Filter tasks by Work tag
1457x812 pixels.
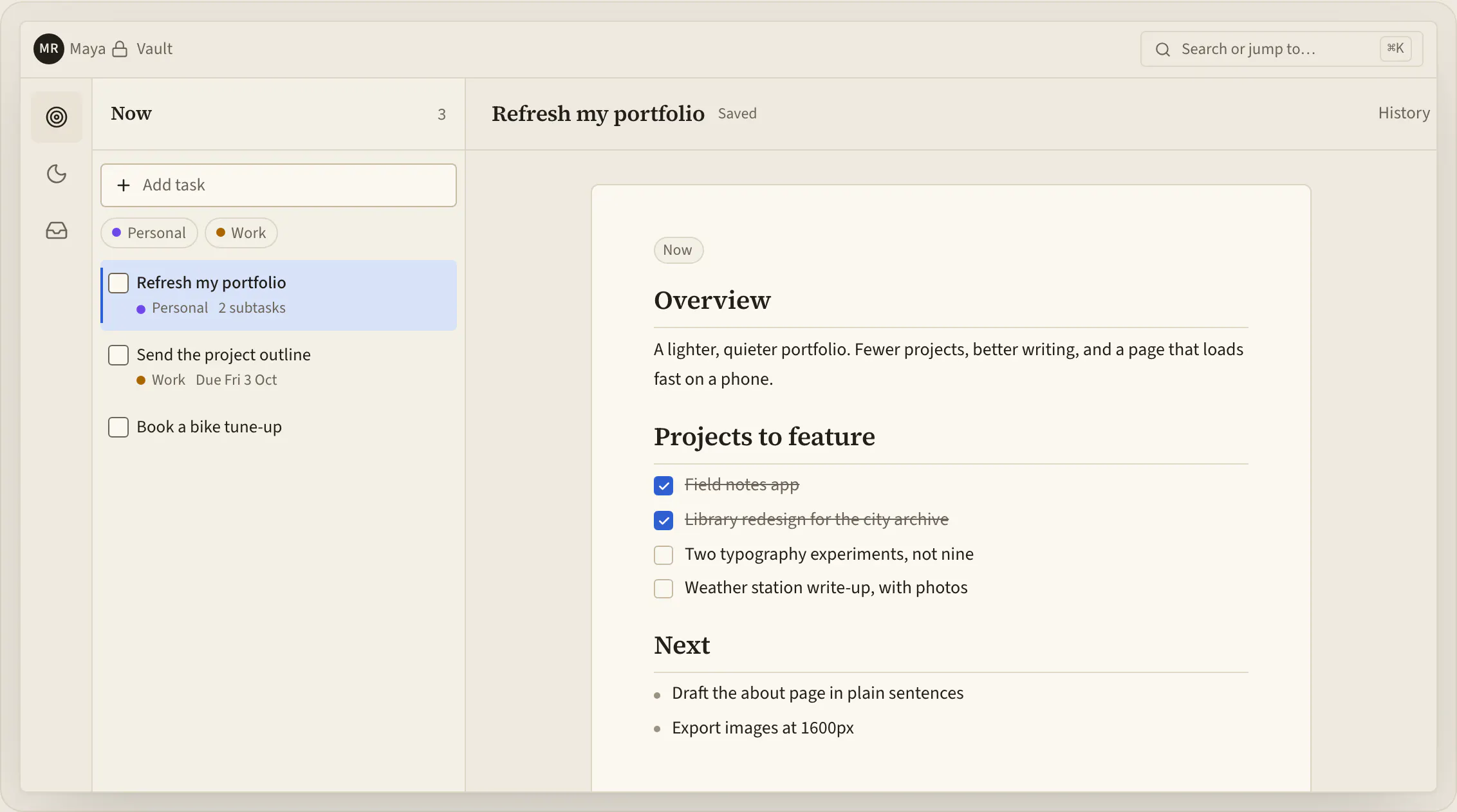[x=241, y=233]
